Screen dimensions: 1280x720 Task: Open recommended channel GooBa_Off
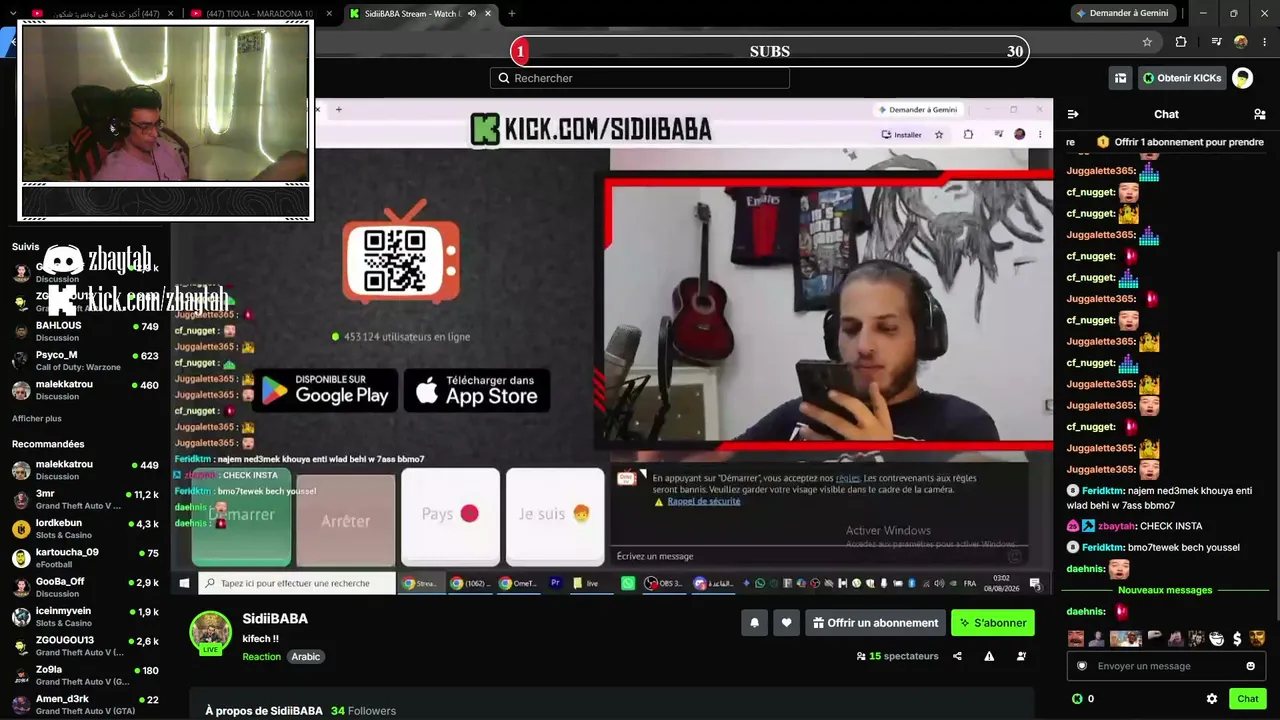pyautogui.click(x=85, y=587)
